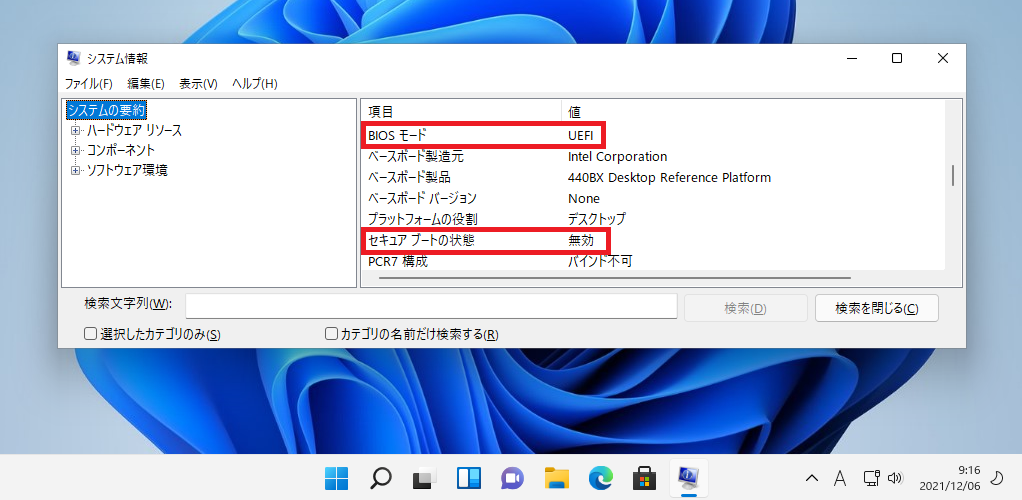This screenshot has width=1022, height=500.
Task: Select ベースボード製品 row
Action: (x=652, y=177)
